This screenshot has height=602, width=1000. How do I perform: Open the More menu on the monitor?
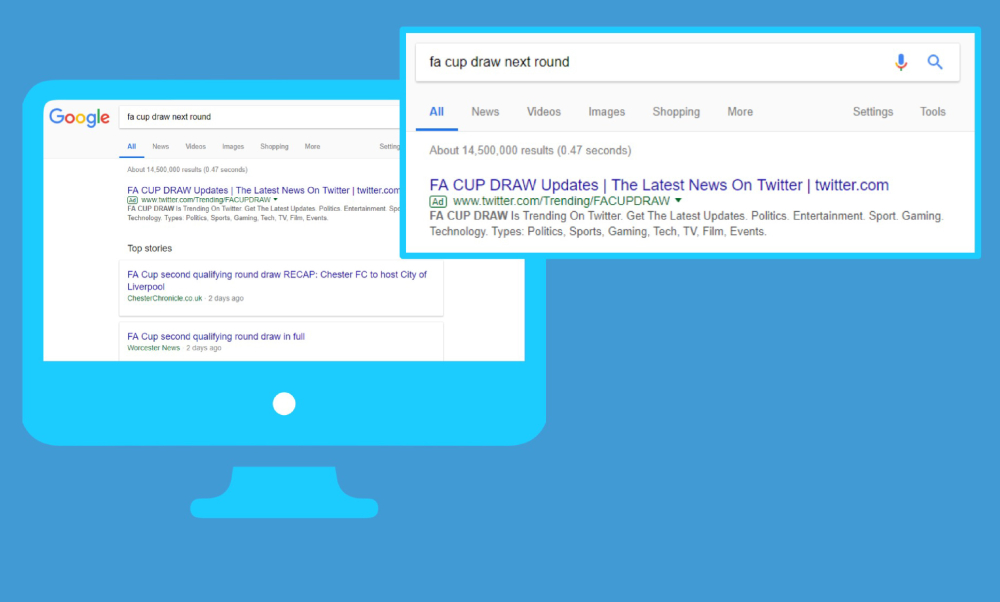click(x=312, y=147)
